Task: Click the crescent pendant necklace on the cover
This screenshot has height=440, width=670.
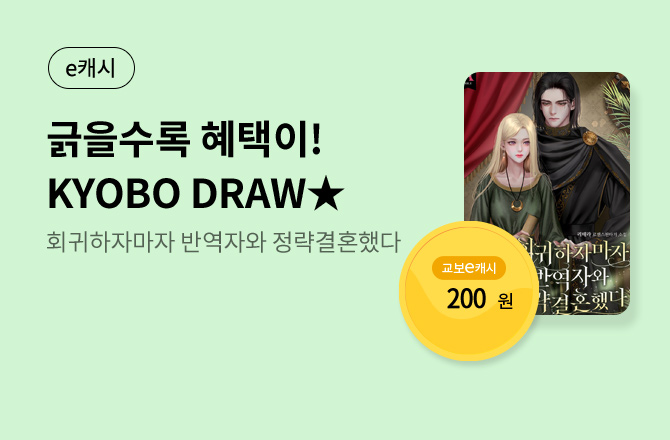Action: (517, 206)
